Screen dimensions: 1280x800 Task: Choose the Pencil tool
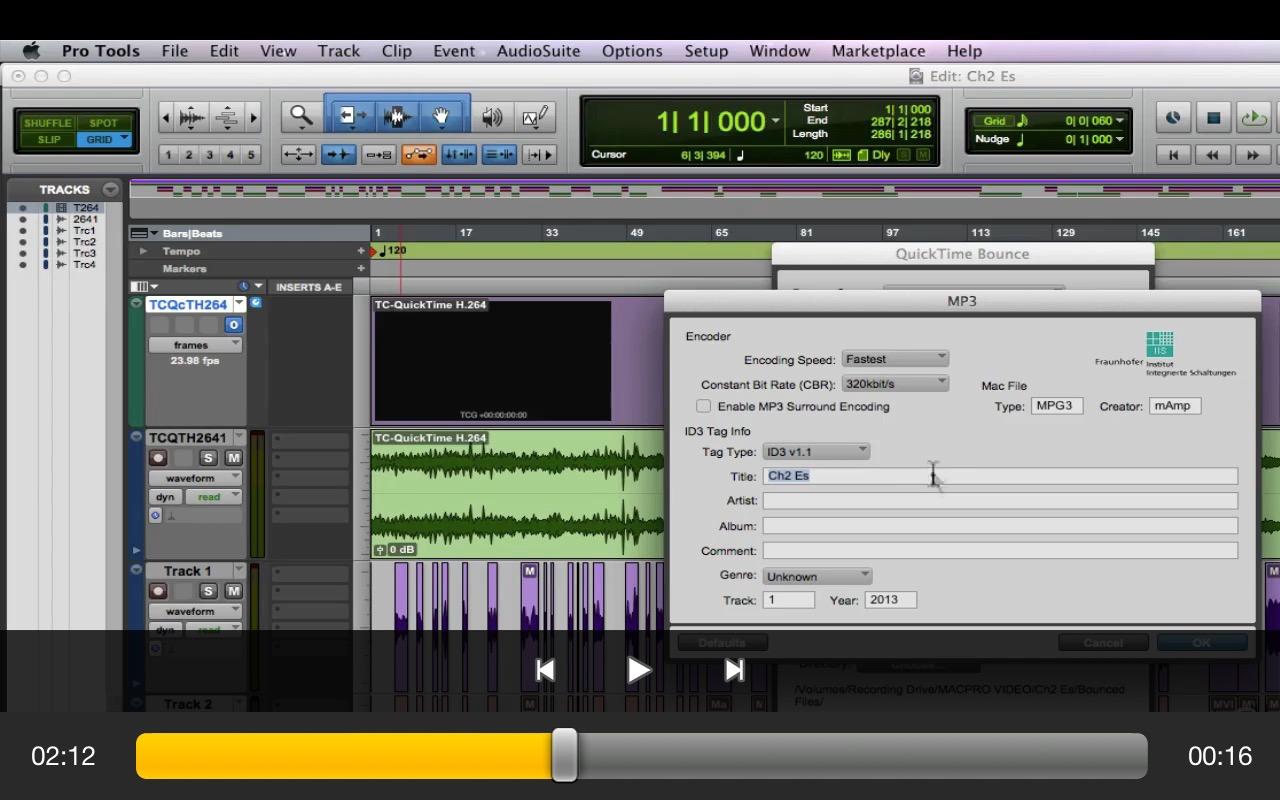535,118
